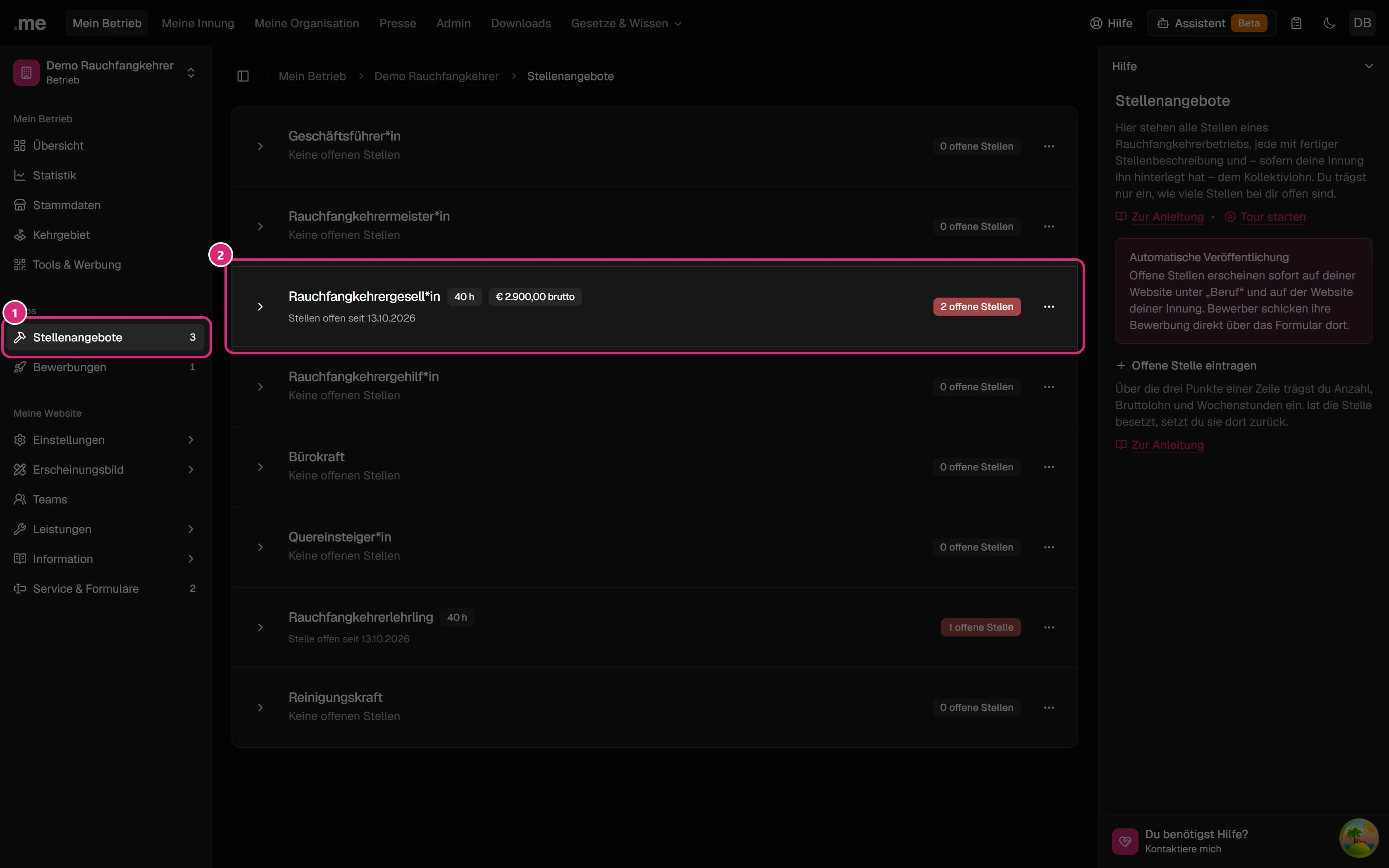Click the .me logo
Screen dimensions: 1389x868
coord(30,24)
